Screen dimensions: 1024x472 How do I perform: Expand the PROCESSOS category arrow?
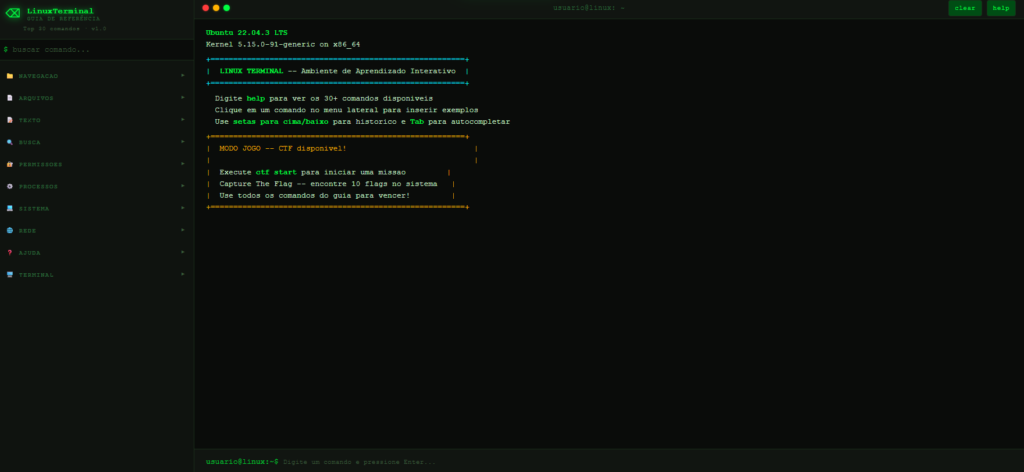click(x=183, y=186)
